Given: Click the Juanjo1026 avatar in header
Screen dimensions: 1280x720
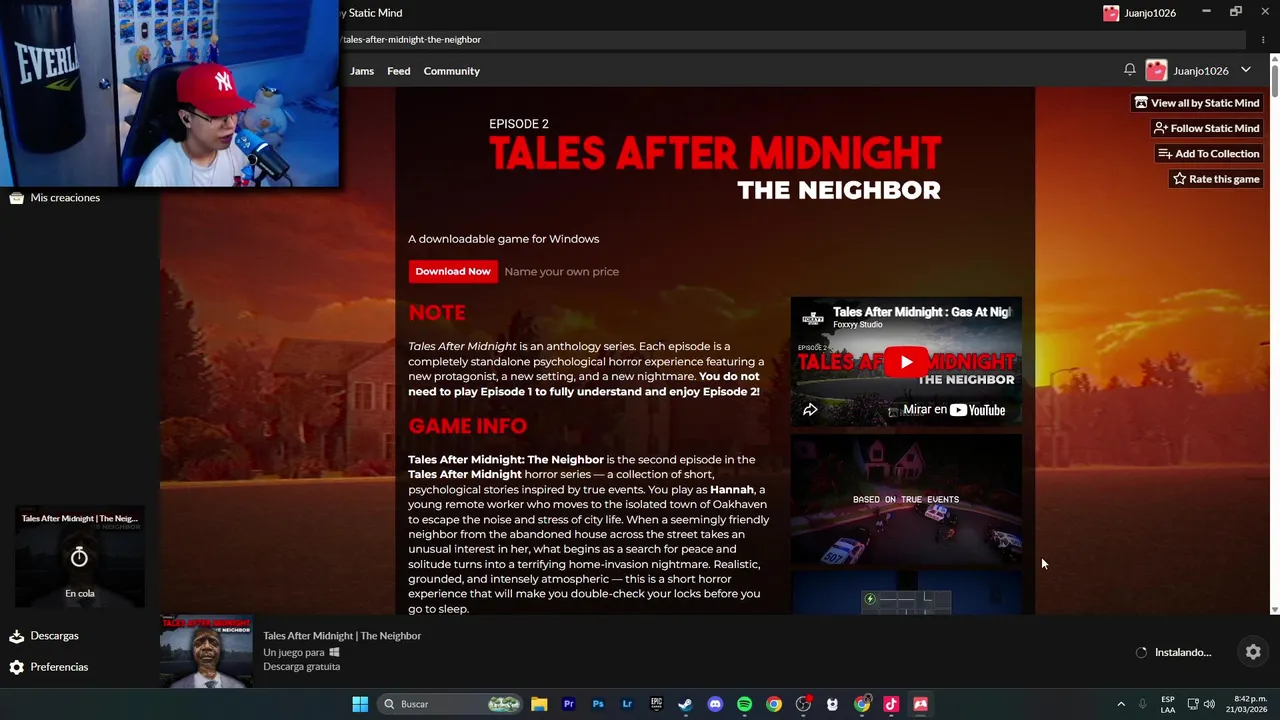Looking at the screenshot, I should pos(1156,70).
